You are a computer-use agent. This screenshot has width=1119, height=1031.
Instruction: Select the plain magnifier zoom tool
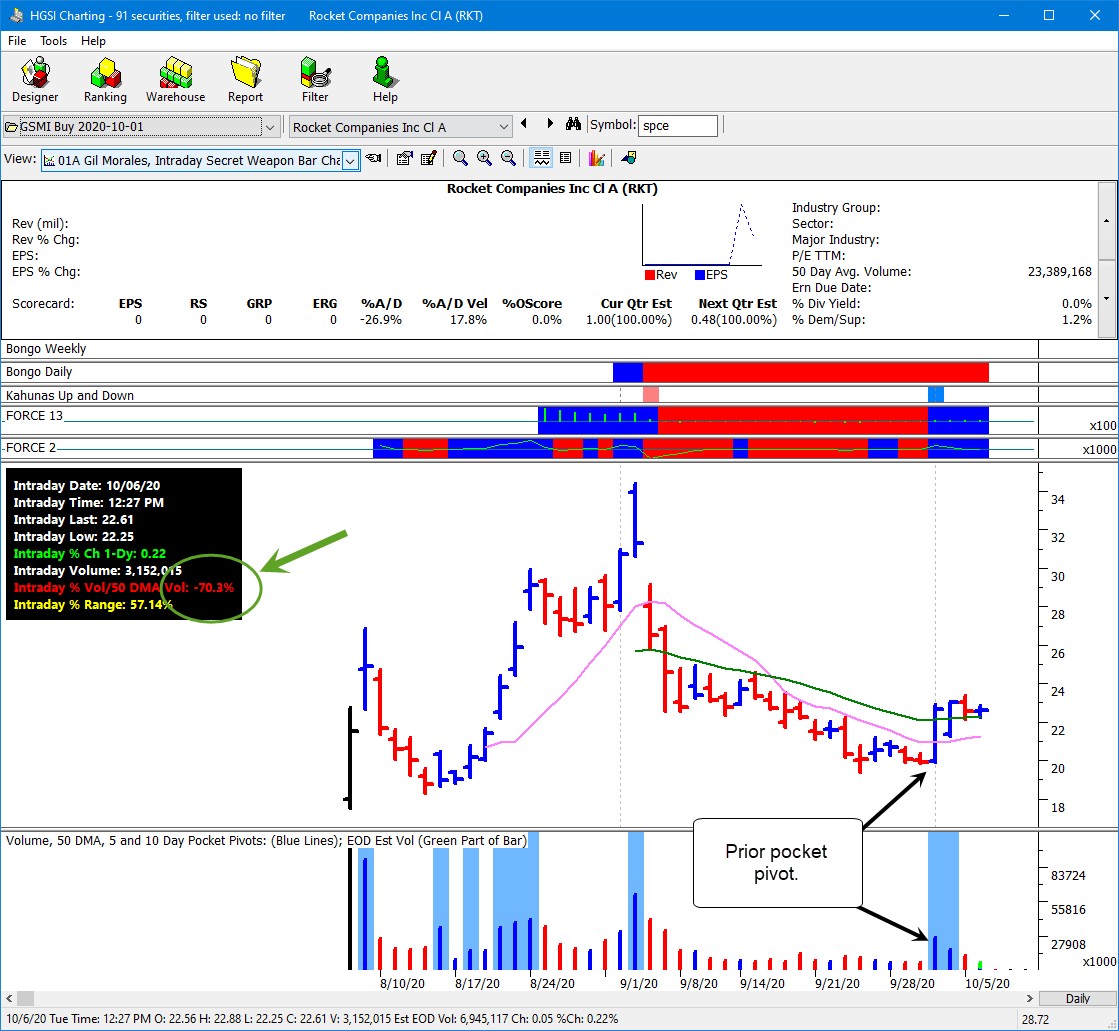[460, 158]
